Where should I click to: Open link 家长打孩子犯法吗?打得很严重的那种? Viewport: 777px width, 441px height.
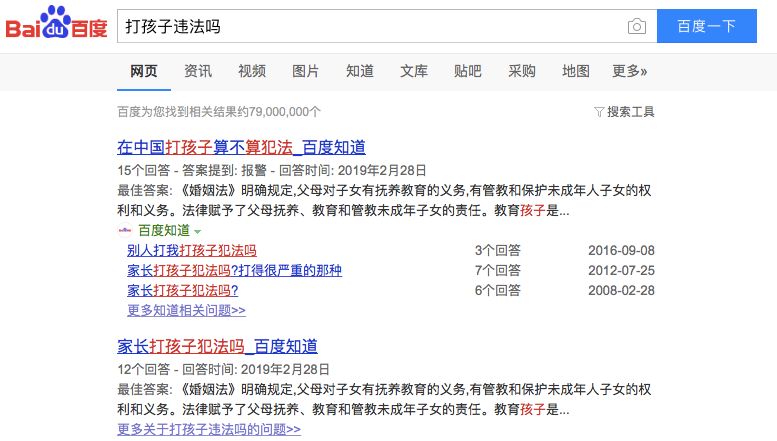(x=235, y=270)
